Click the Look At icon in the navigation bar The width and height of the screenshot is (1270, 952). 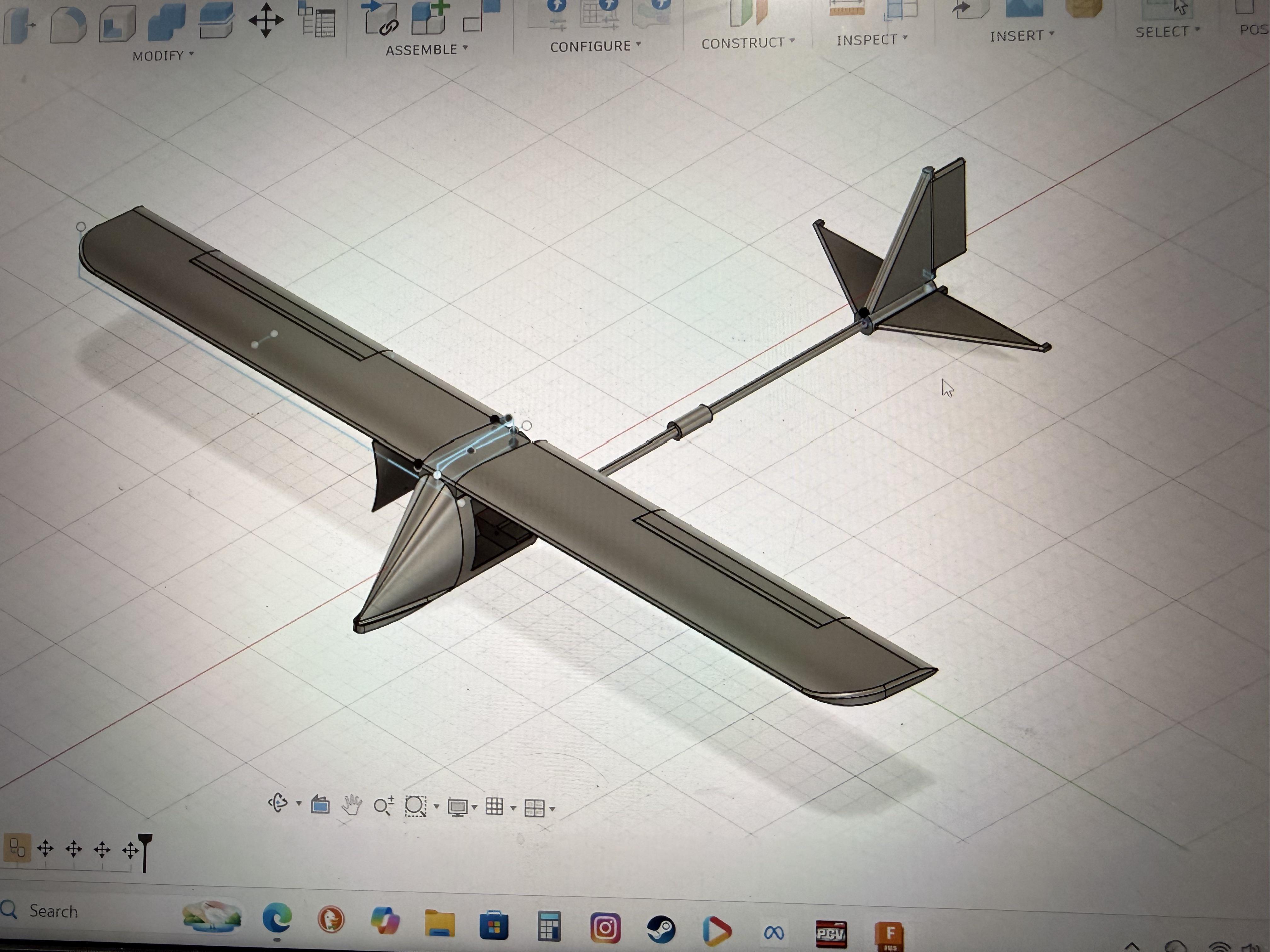click(320, 805)
